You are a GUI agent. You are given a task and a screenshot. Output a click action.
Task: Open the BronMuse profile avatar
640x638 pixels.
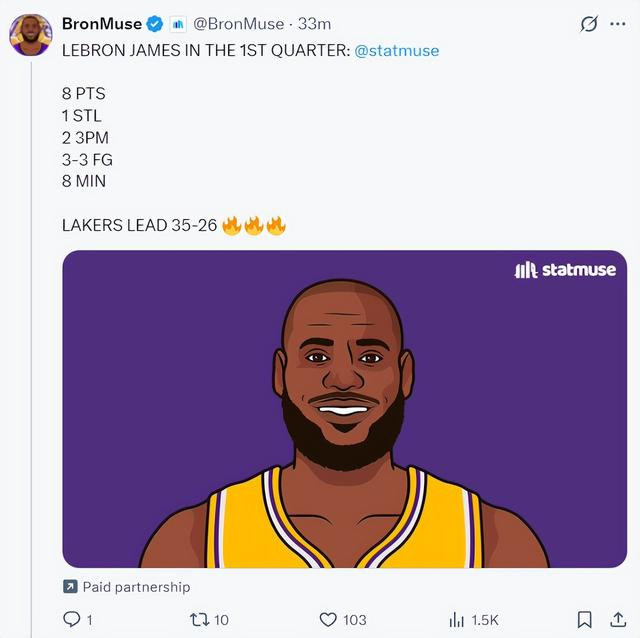pyautogui.click(x=30, y=35)
